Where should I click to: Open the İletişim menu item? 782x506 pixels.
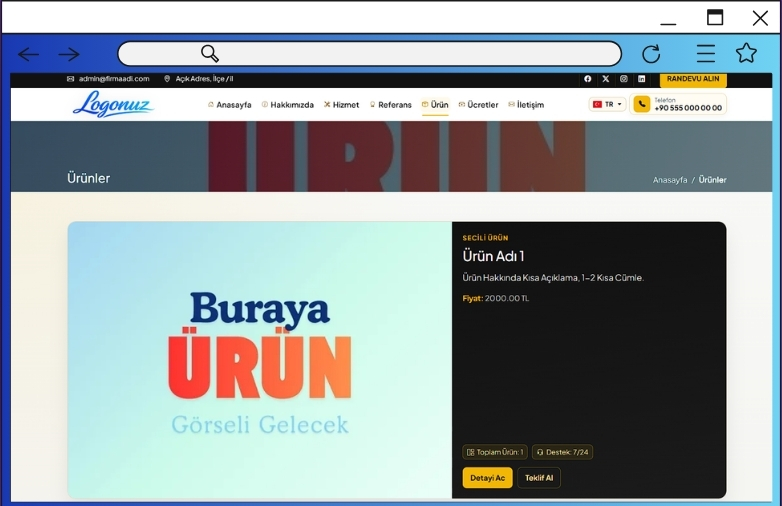(x=526, y=105)
